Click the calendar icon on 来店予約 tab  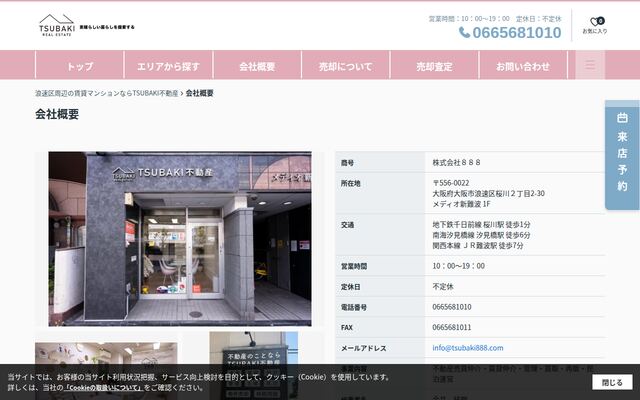click(622, 118)
